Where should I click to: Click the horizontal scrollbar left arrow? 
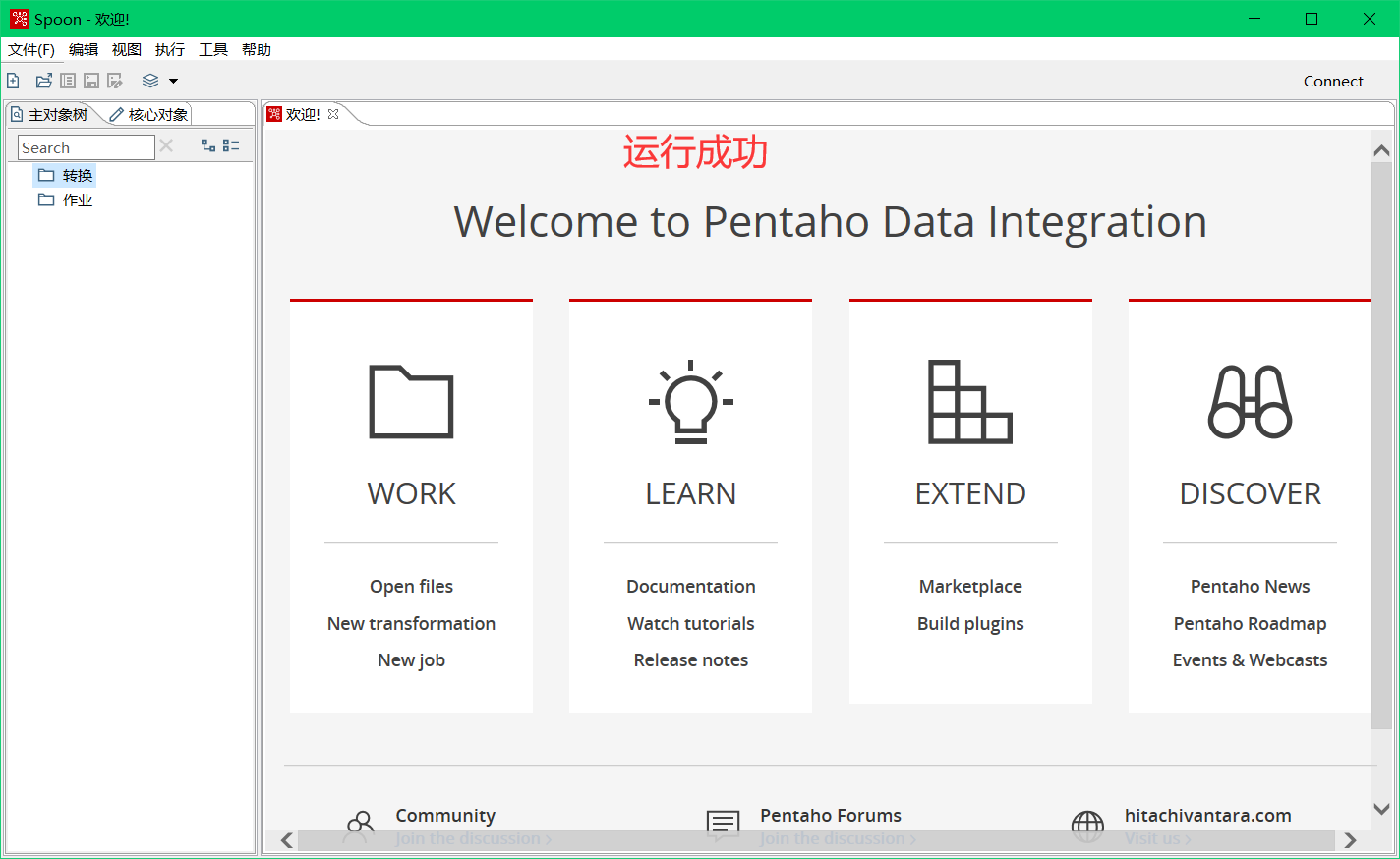pyautogui.click(x=287, y=840)
